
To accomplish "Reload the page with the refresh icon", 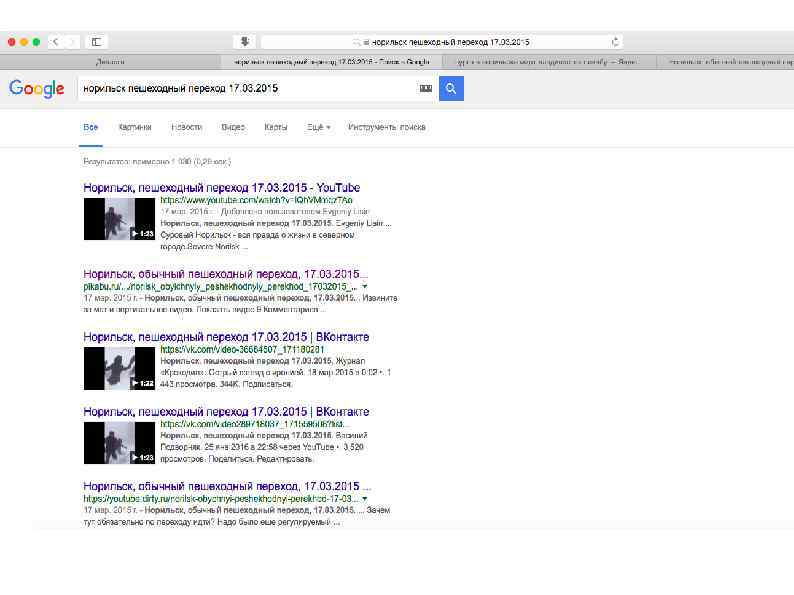I will pos(615,42).
